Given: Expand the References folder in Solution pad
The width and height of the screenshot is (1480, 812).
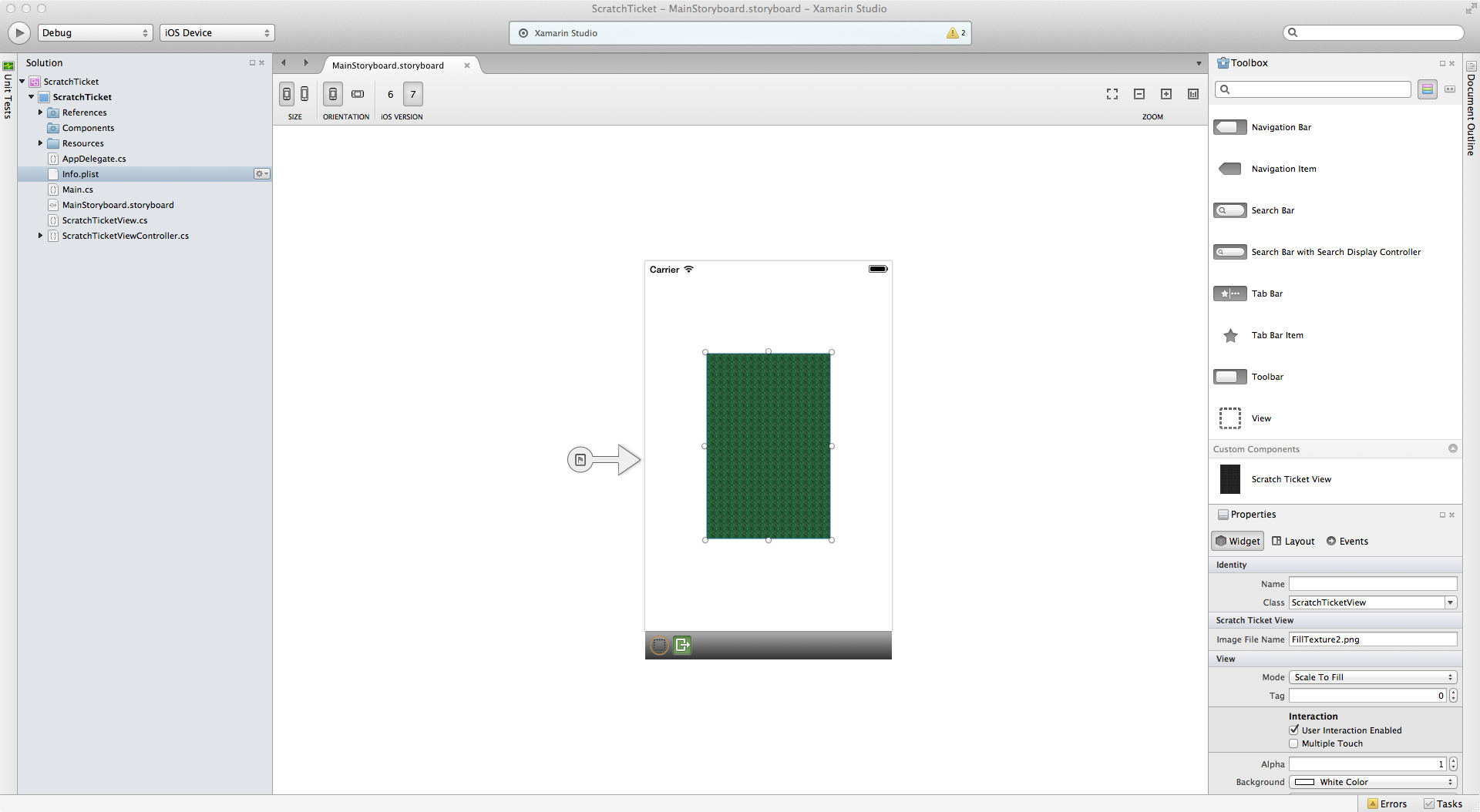Looking at the screenshot, I should [x=41, y=112].
